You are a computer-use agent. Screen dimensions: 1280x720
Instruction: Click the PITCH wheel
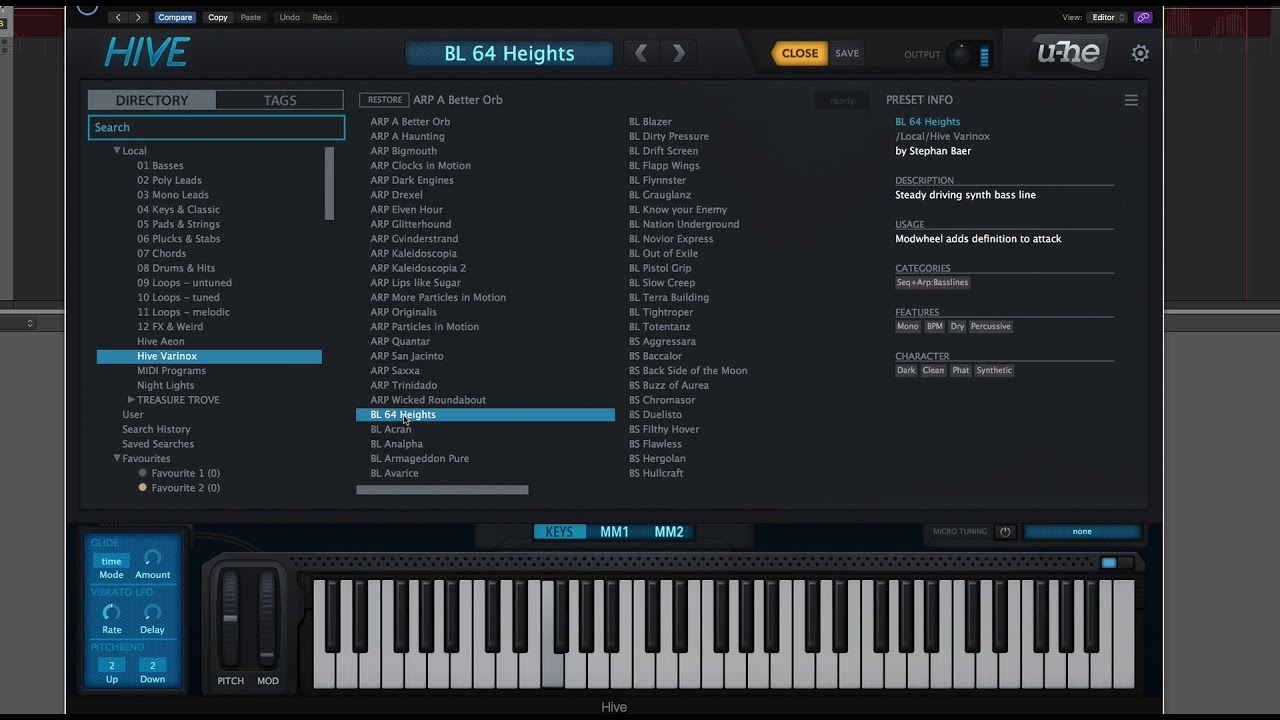tap(231, 620)
